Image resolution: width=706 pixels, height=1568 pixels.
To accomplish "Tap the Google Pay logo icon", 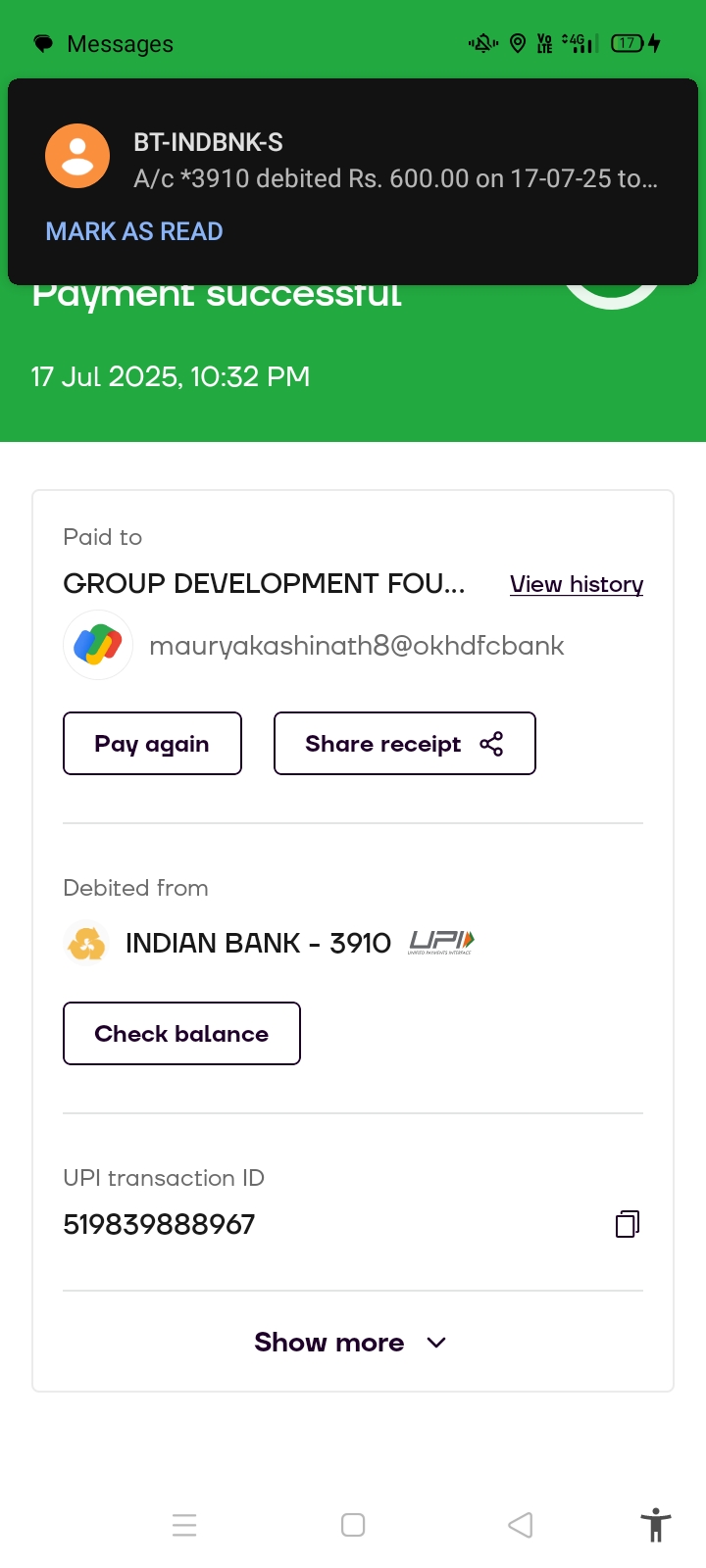I will 98,645.
